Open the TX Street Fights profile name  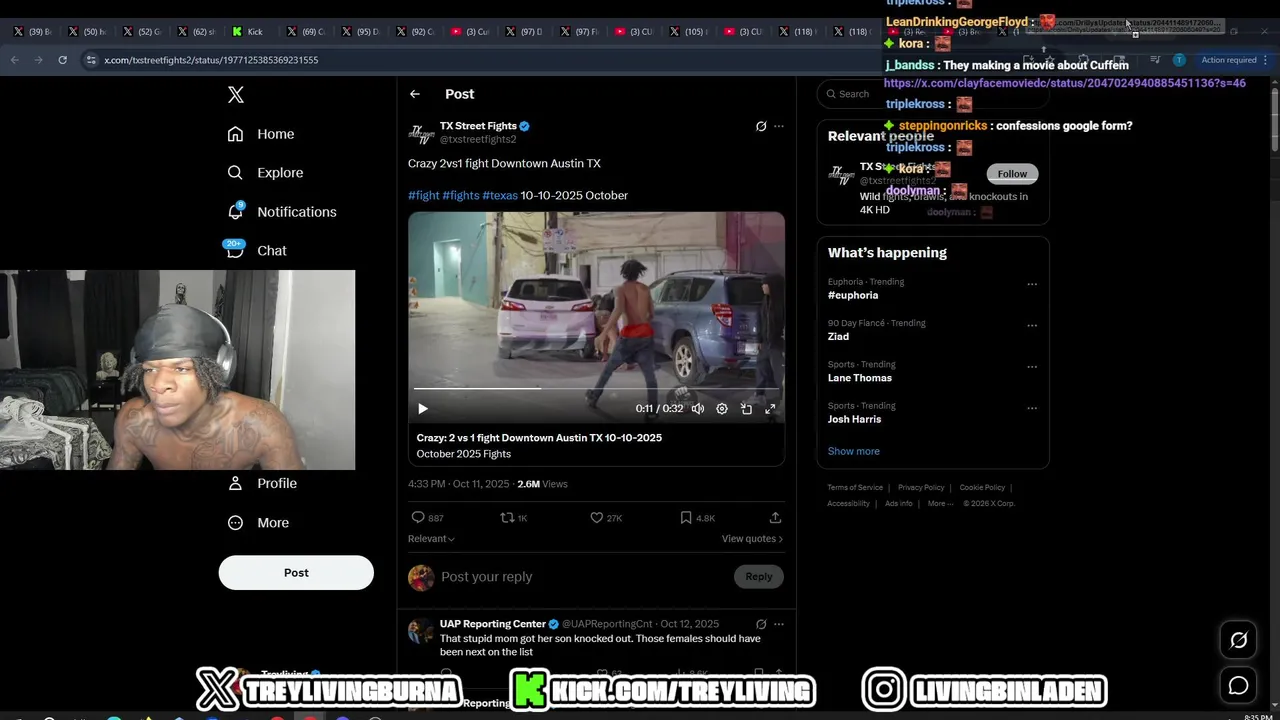478,126
